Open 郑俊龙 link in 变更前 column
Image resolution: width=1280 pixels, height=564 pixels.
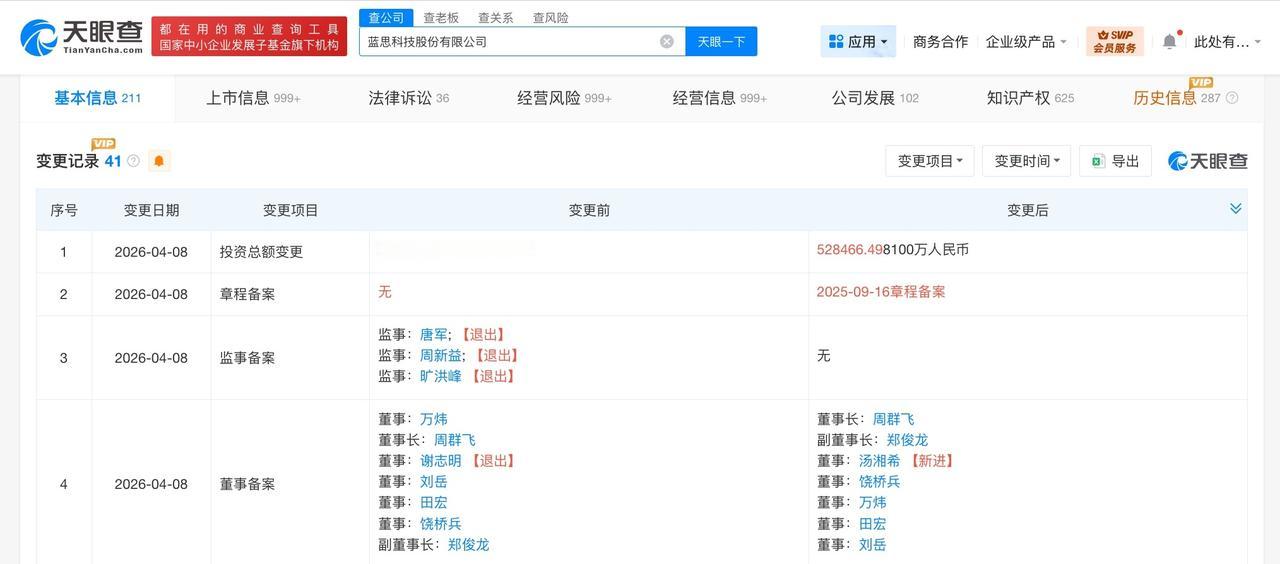point(469,545)
